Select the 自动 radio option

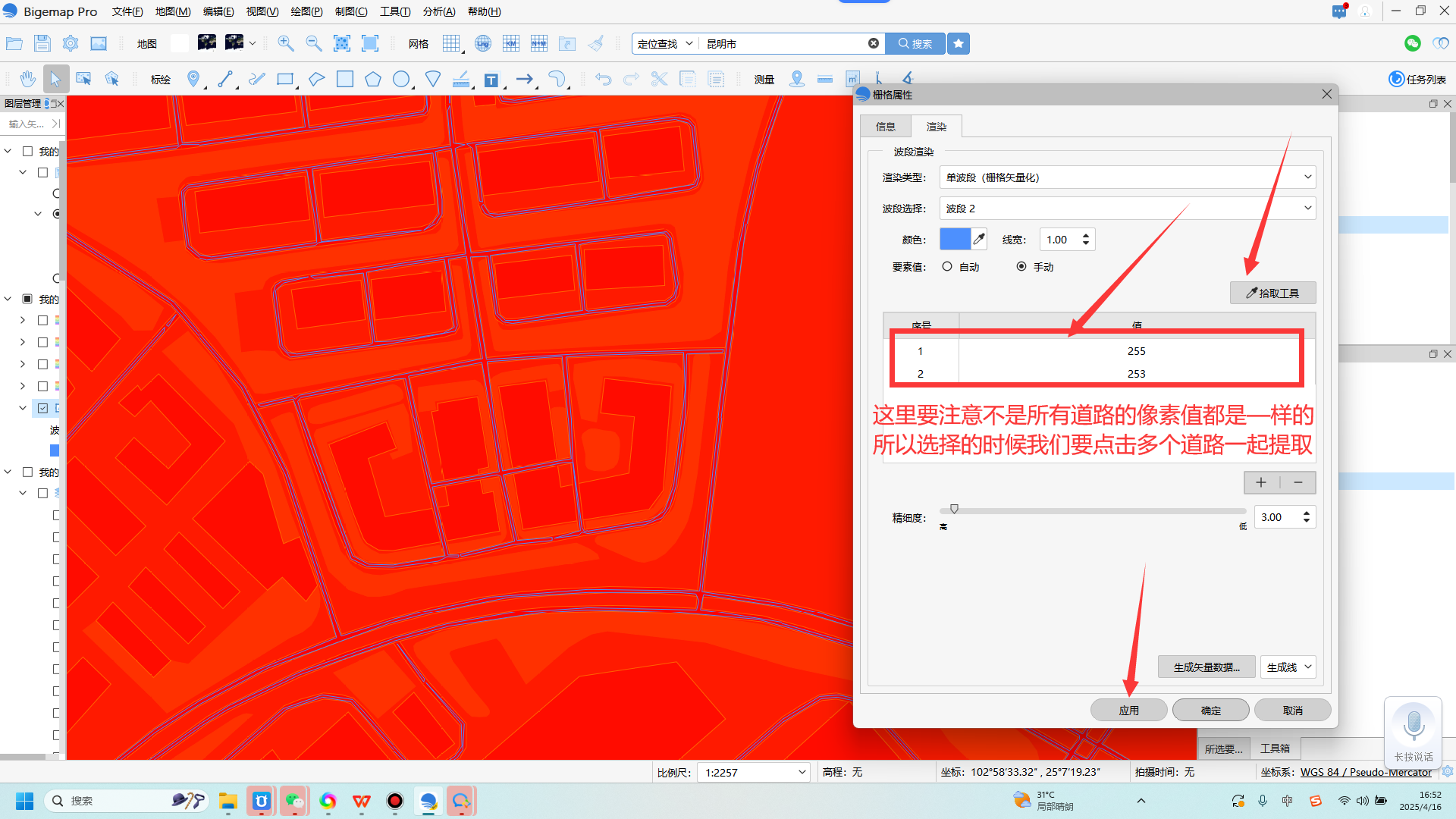(x=947, y=267)
